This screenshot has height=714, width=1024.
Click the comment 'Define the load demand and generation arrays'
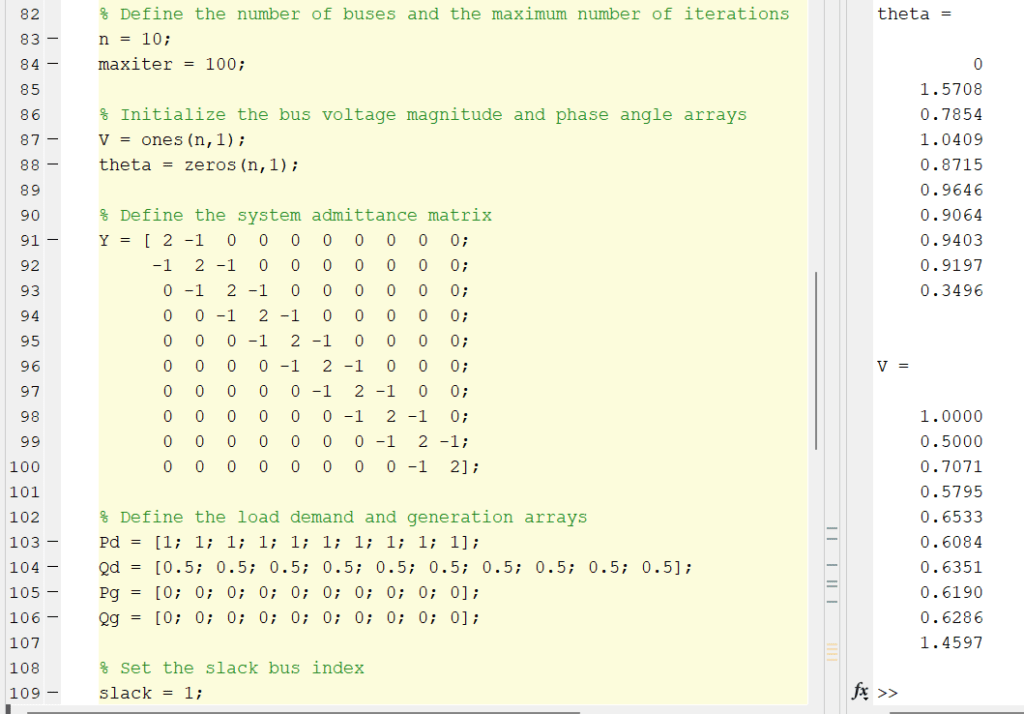pyautogui.click(x=353, y=517)
